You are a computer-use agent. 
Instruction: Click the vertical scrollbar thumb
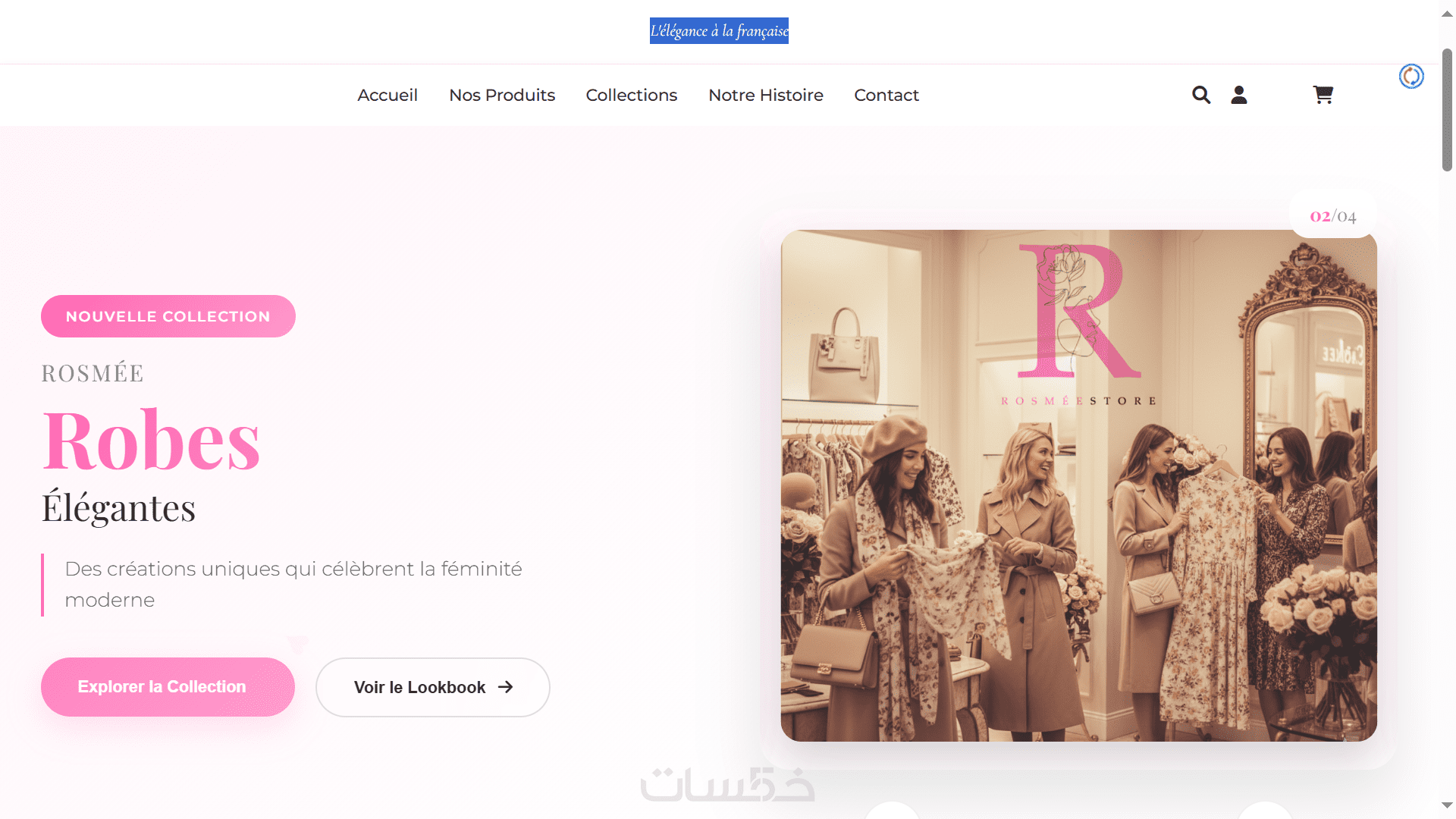click(x=1447, y=110)
